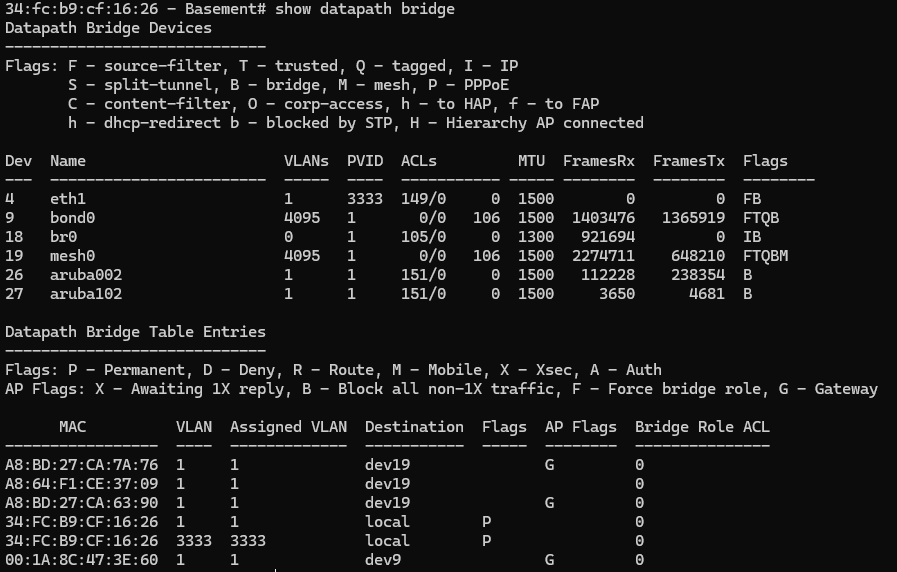Click the 'Assigned VLAN' column header
897x572 pixels.
(288, 427)
